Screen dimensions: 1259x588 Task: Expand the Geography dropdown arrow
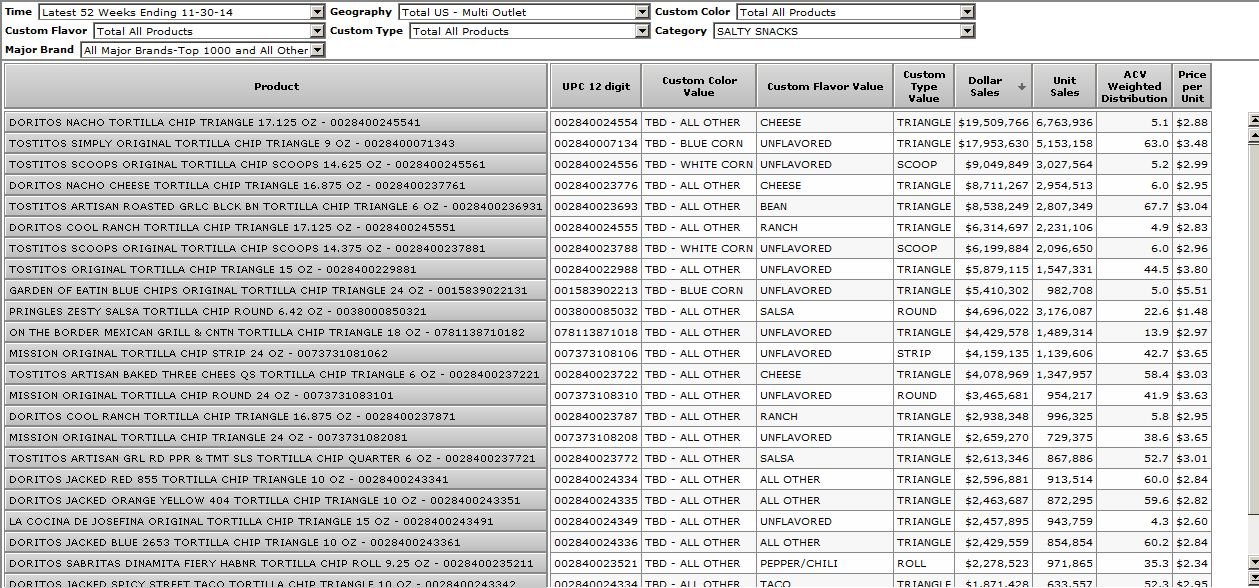pos(642,12)
